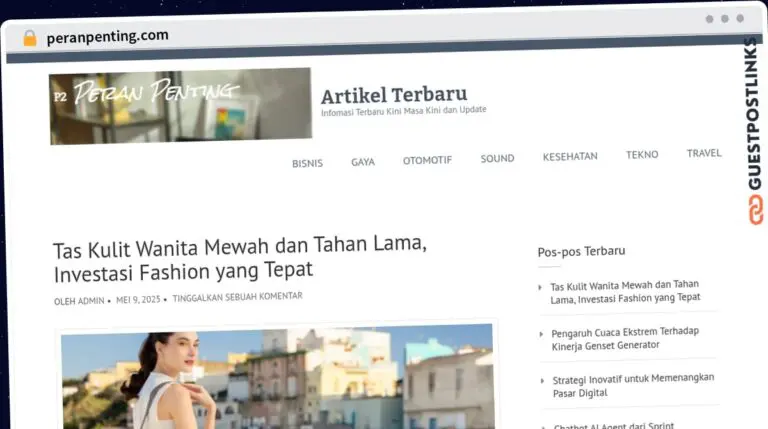Select the Tekno menu item
The width and height of the screenshot is (768, 429).
(642, 155)
